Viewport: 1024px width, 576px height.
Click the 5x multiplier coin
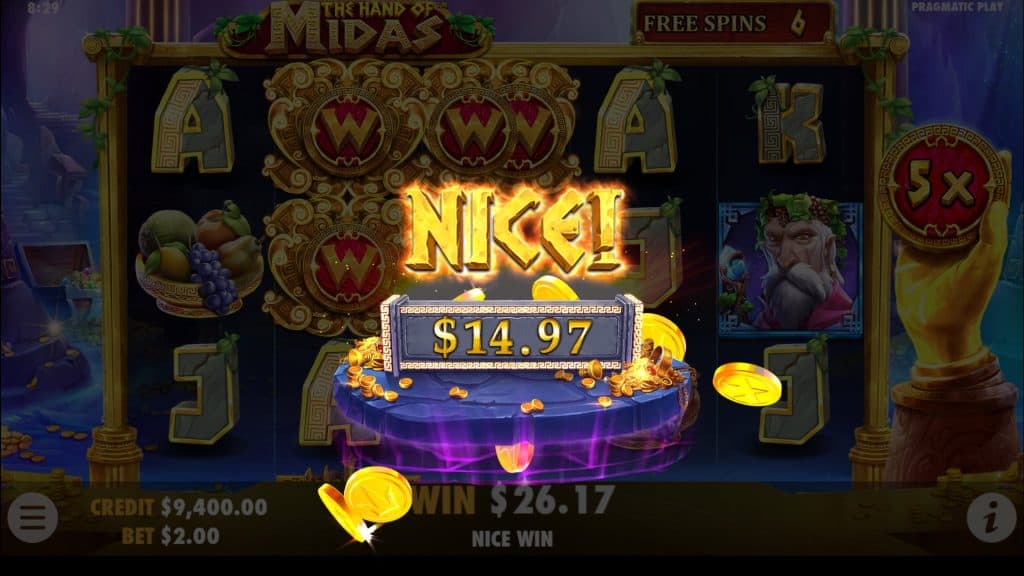tap(942, 184)
